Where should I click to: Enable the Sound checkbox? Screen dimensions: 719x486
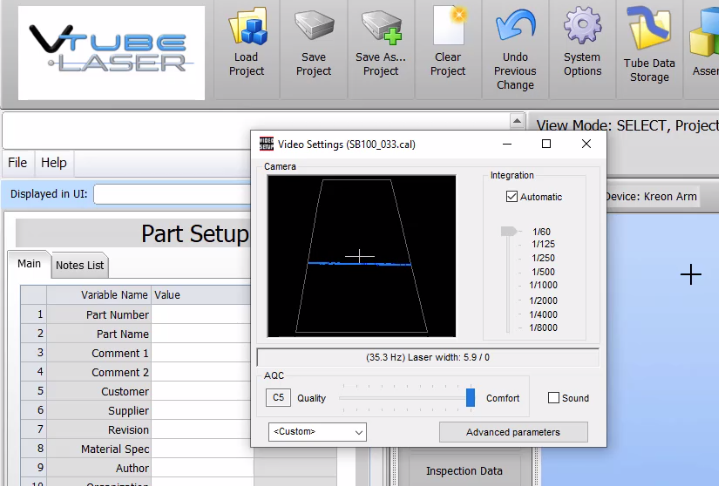(554, 398)
